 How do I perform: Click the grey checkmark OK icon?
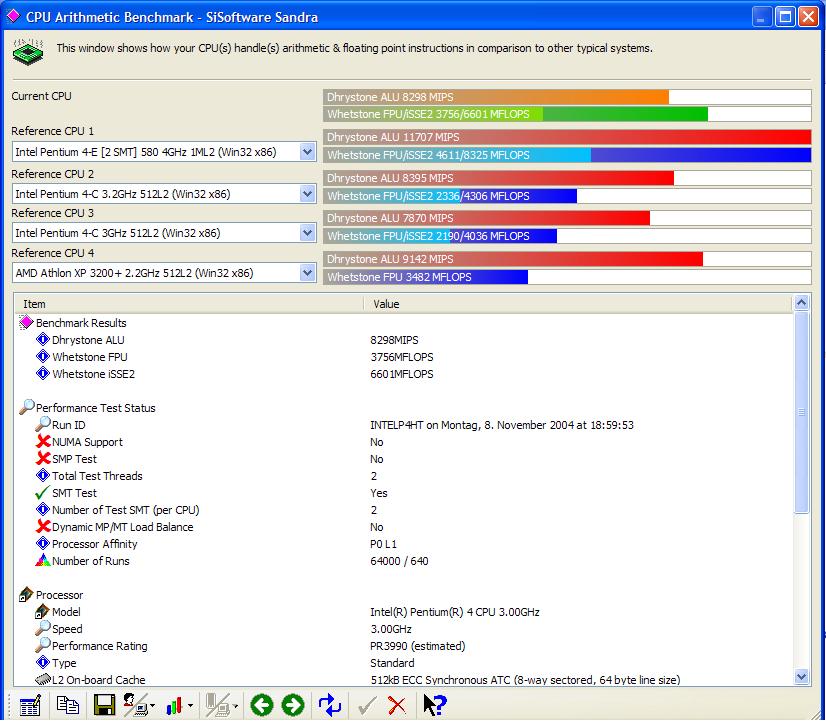(x=367, y=705)
